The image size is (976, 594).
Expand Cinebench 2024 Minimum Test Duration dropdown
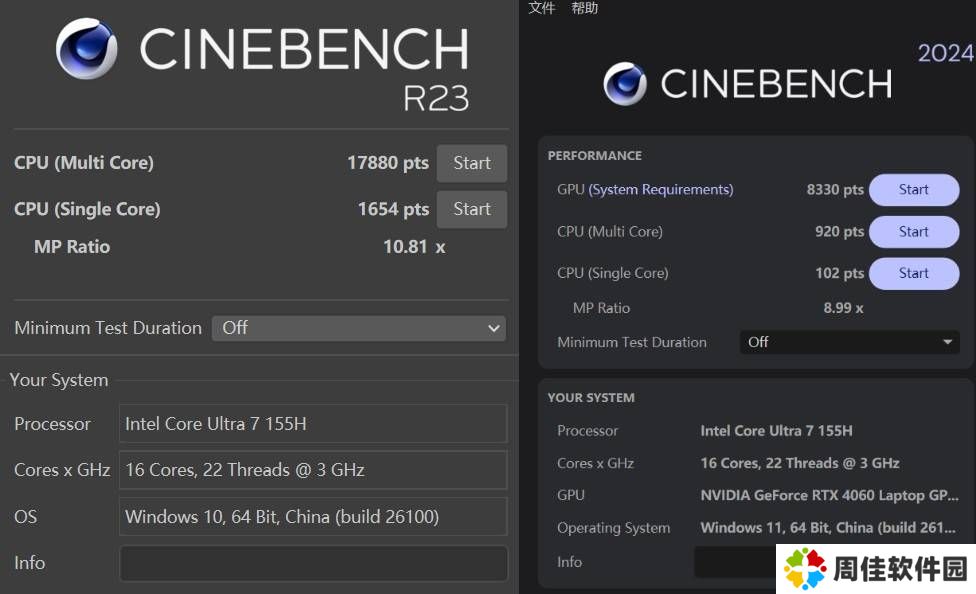click(x=849, y=342)
